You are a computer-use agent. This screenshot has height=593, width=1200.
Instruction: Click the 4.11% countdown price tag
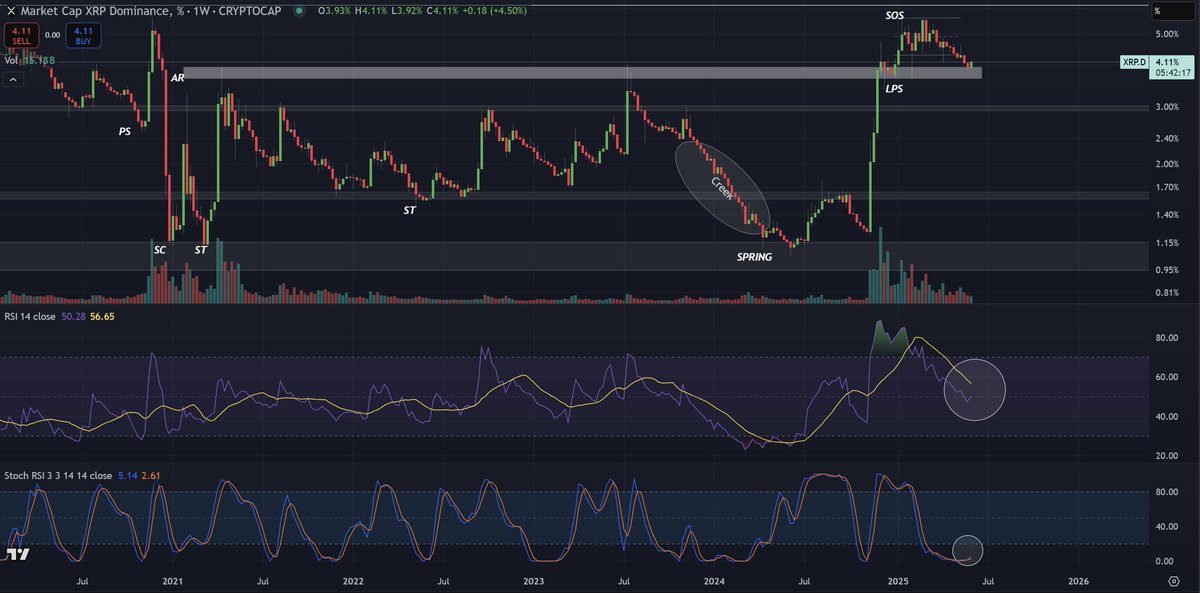[x=1173, y=67]
